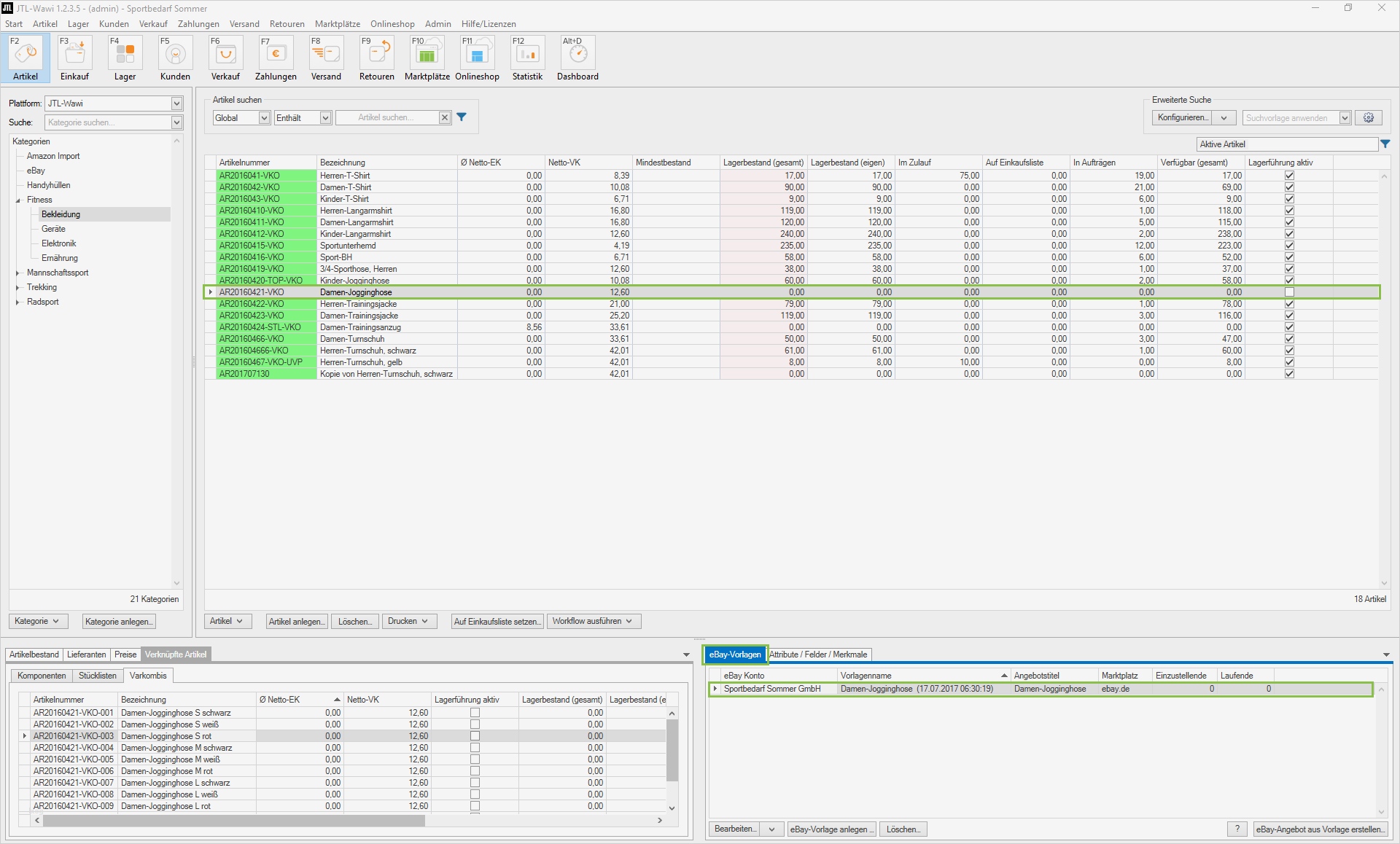Open the Plattform JTL-Wawi dropdown

coord(176,103)
